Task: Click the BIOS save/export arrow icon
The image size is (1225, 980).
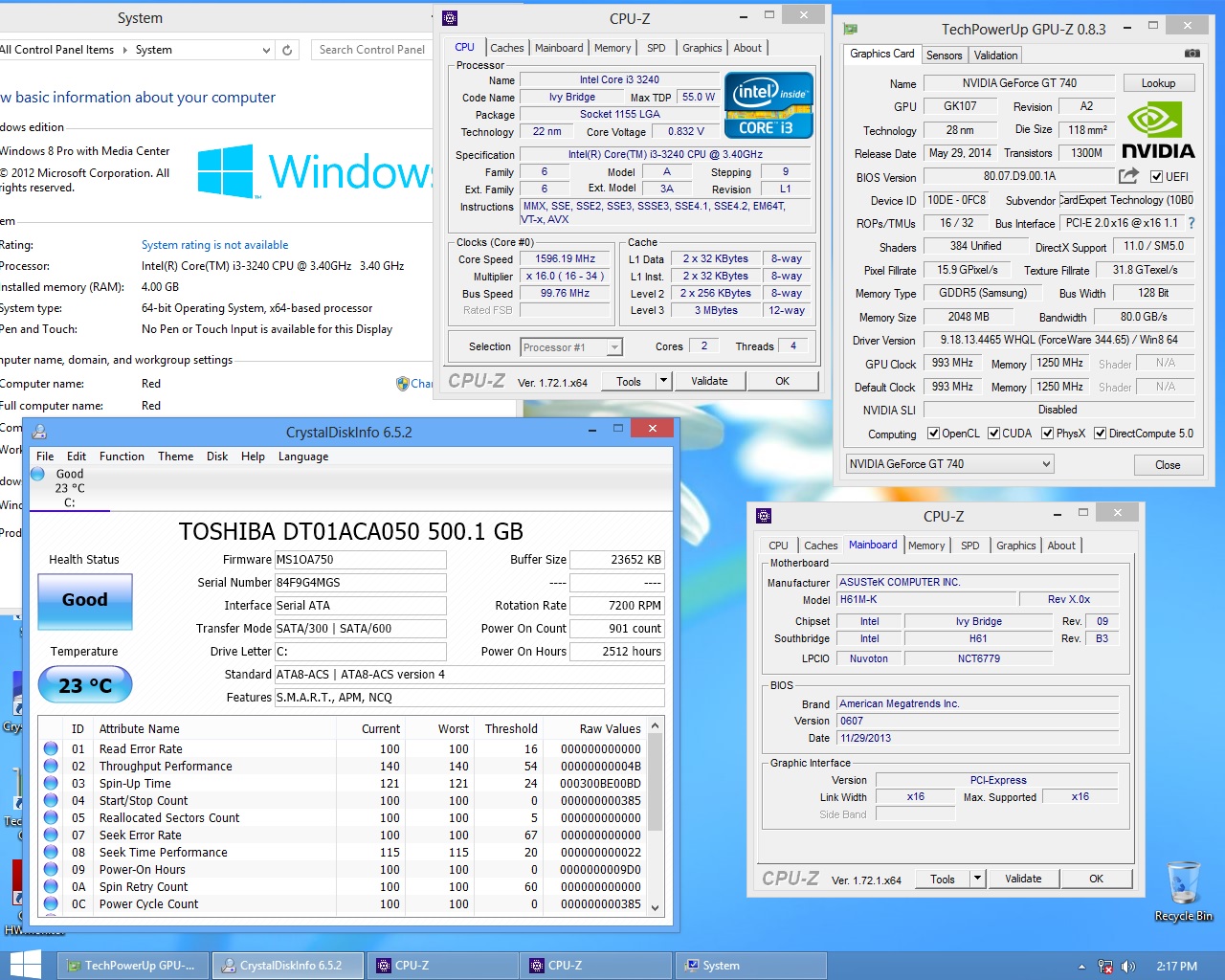Action: point(1128,176)
